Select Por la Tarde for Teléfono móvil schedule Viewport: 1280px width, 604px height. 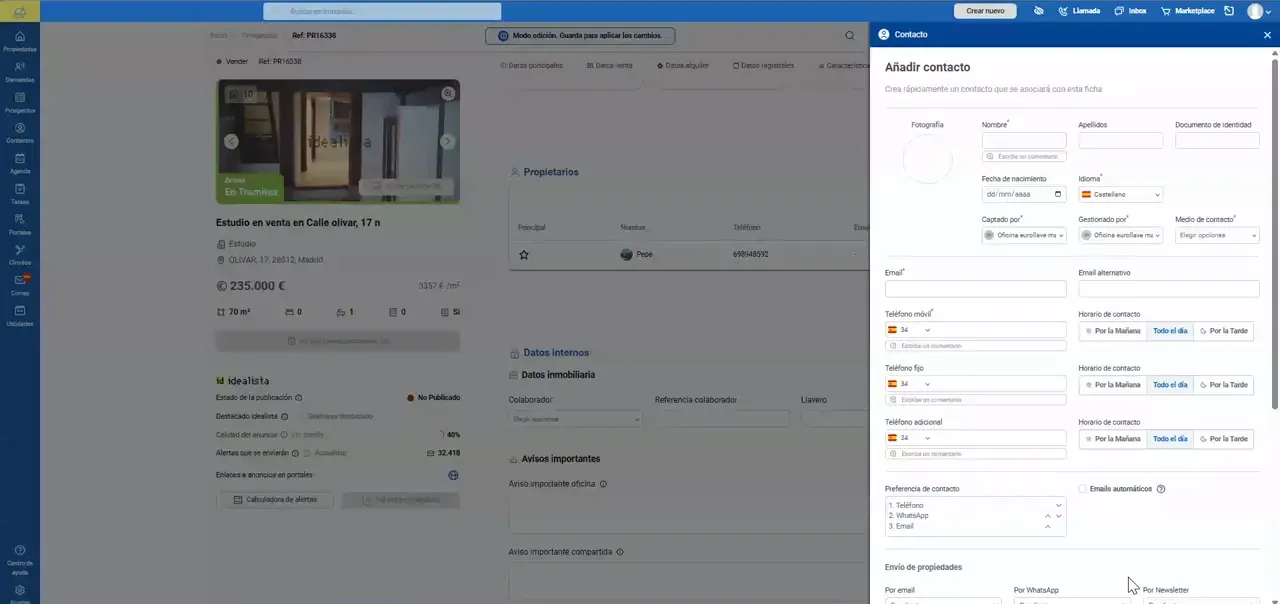1224,331
